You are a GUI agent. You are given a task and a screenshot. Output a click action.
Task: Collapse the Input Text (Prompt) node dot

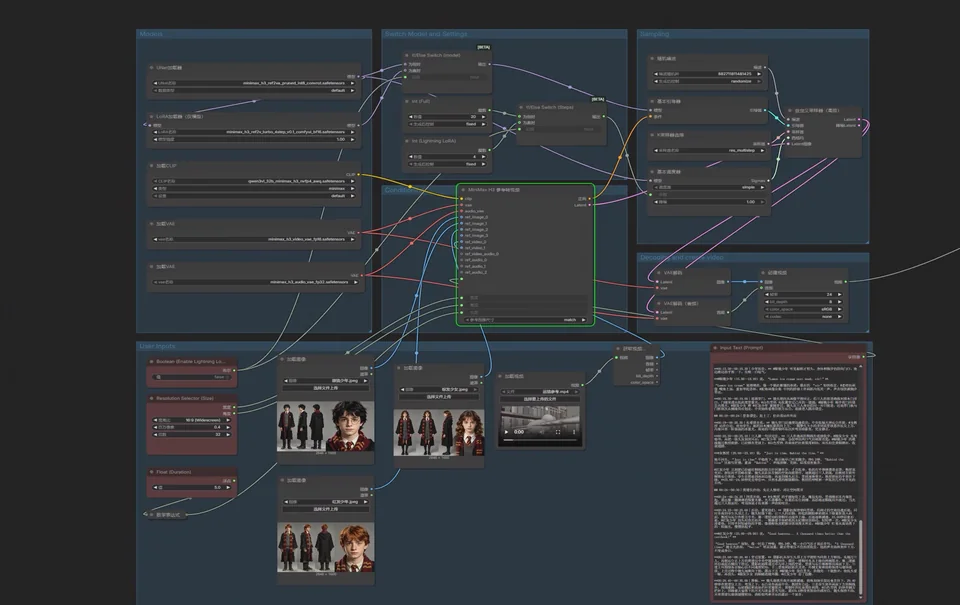(715, 348)
